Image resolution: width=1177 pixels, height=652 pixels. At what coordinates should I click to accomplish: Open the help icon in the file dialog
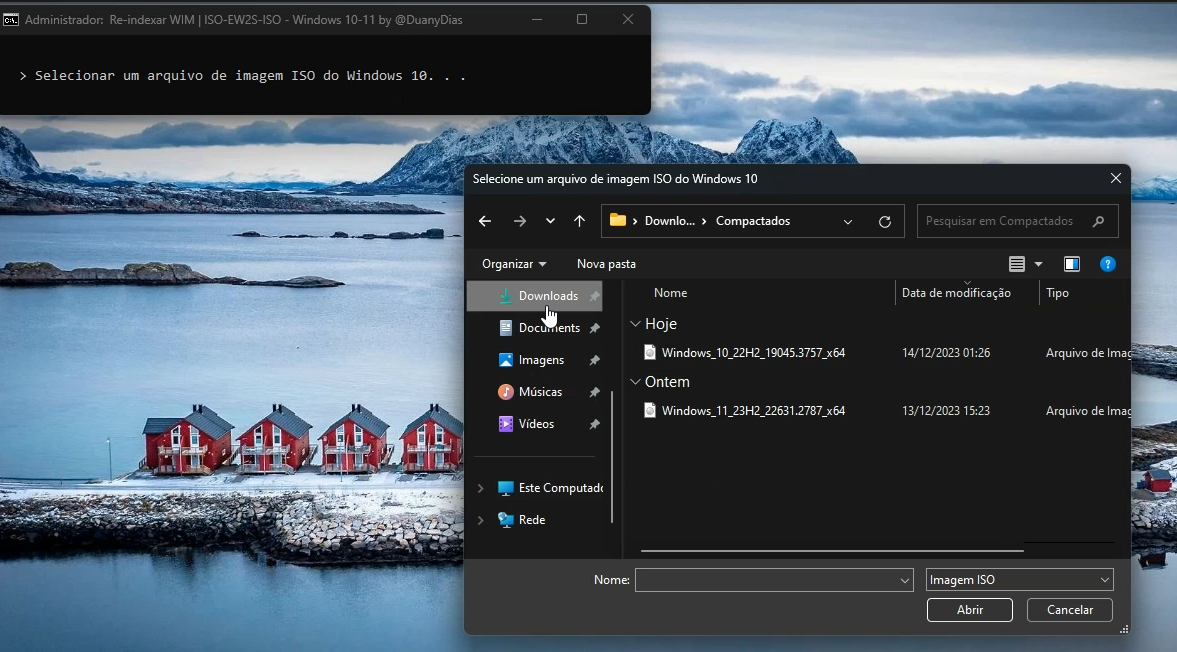coord(1108,263)
